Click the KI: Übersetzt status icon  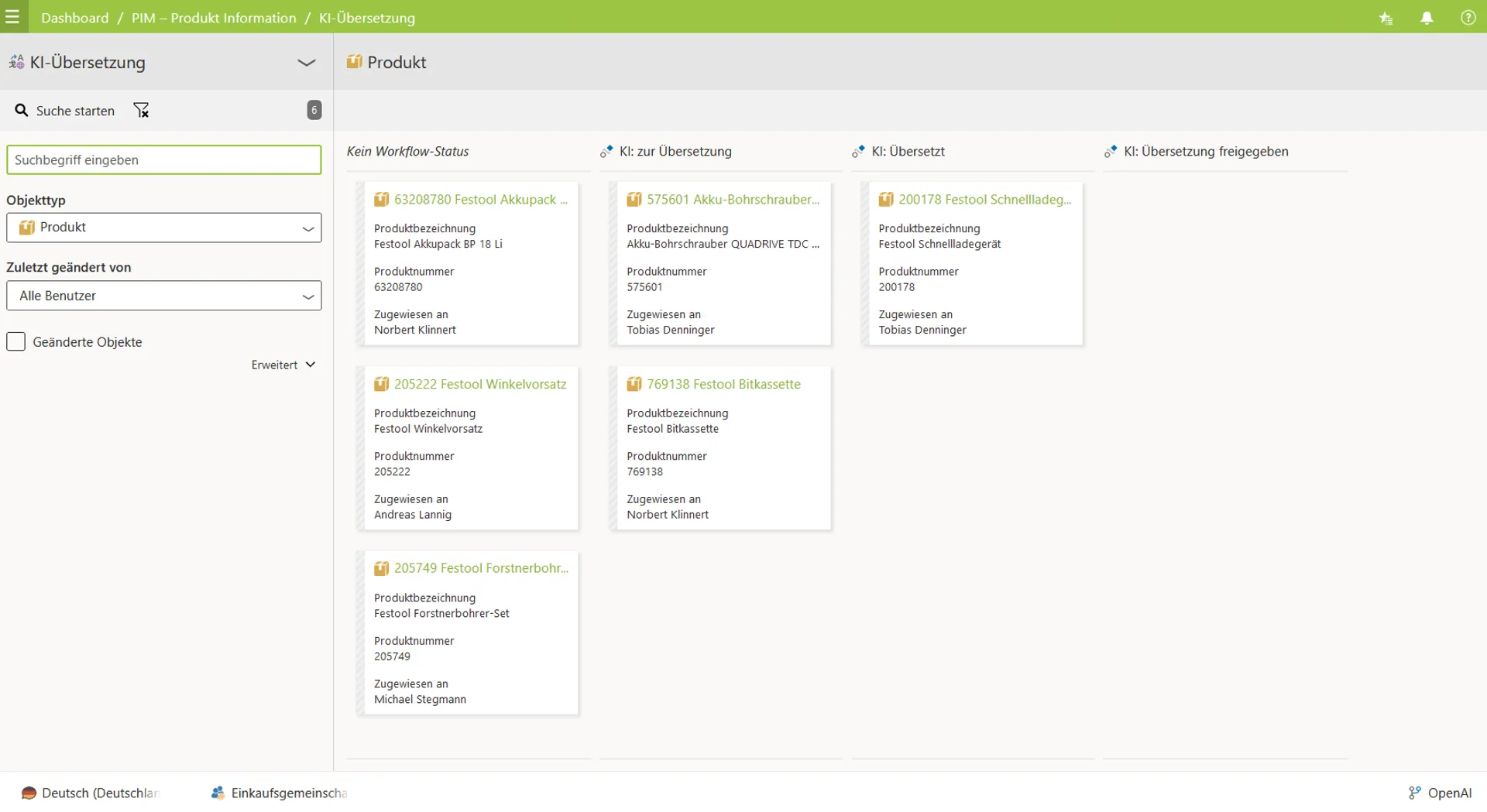coord(858,152)
